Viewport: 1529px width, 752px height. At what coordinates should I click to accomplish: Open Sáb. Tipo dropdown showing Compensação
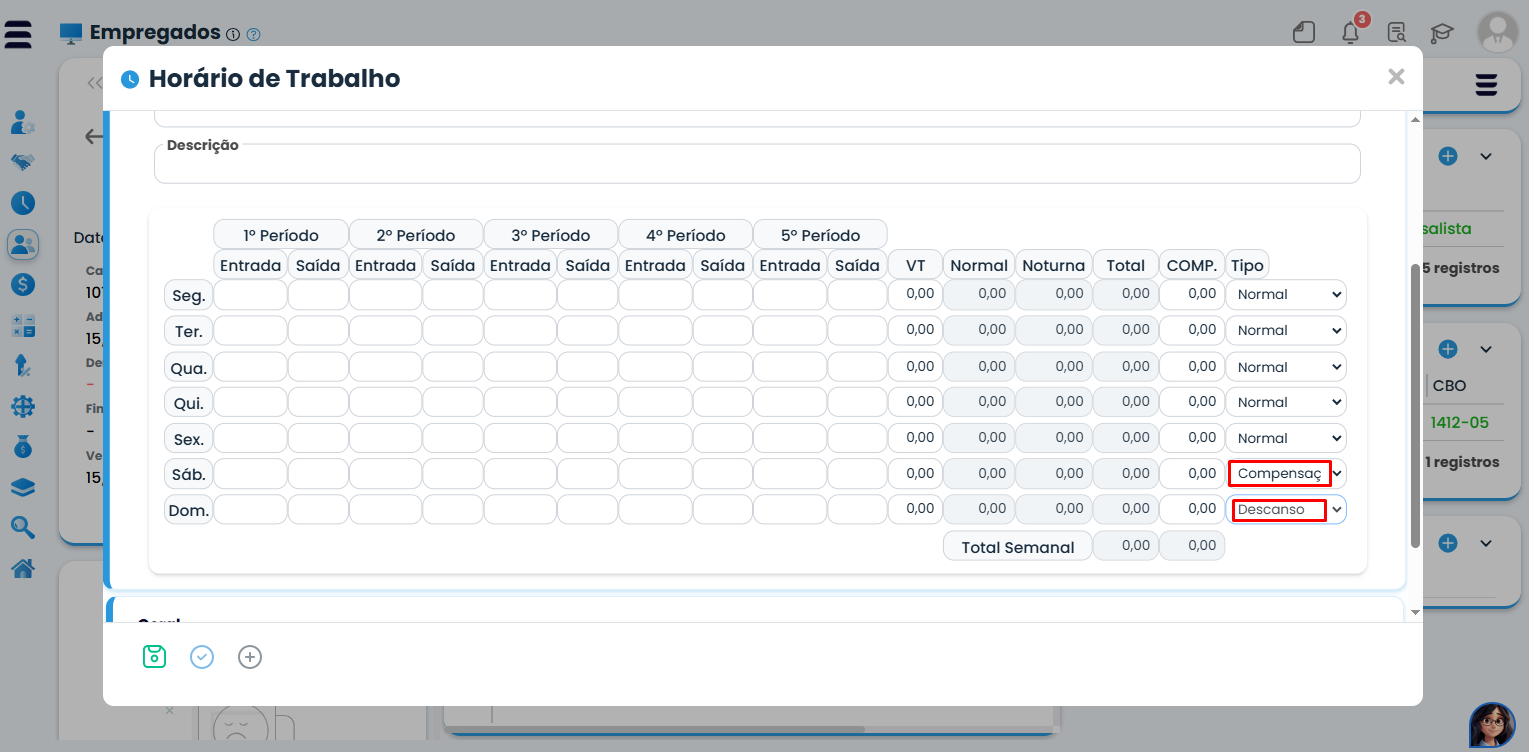click(x=1286, y=473)
